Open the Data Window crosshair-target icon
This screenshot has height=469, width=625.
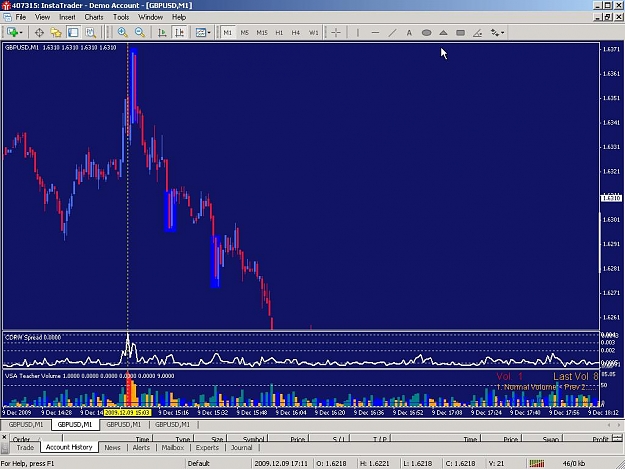[39, 33]
